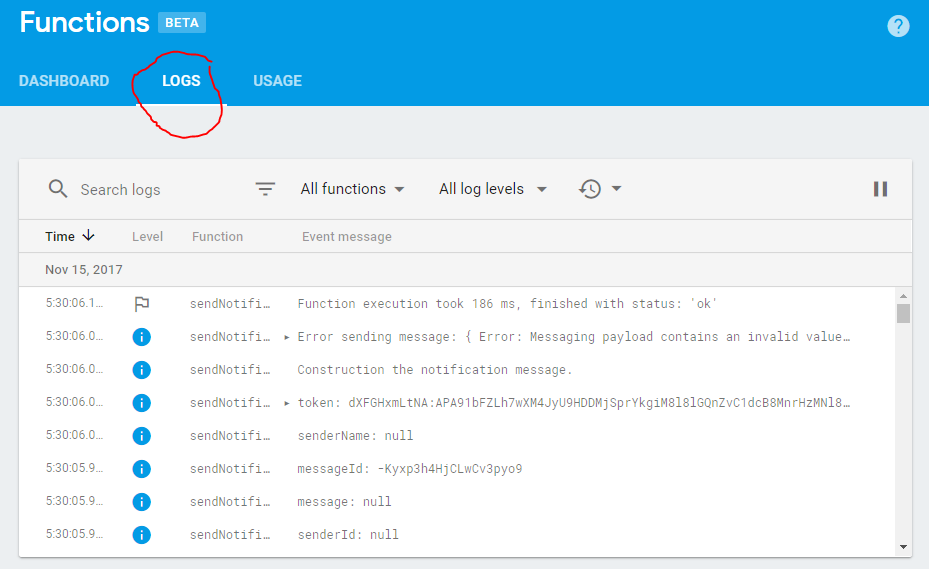Click the history clock icon

coord(590,189)
